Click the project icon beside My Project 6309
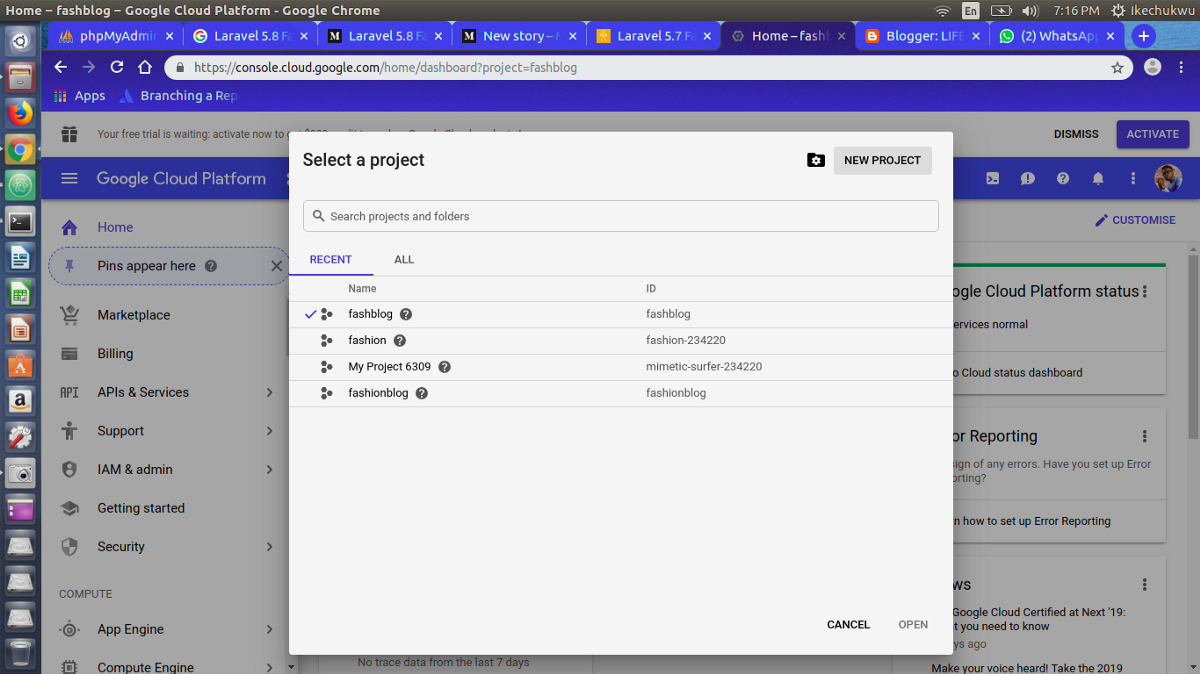1200x674 pixels. pos(326,367)
